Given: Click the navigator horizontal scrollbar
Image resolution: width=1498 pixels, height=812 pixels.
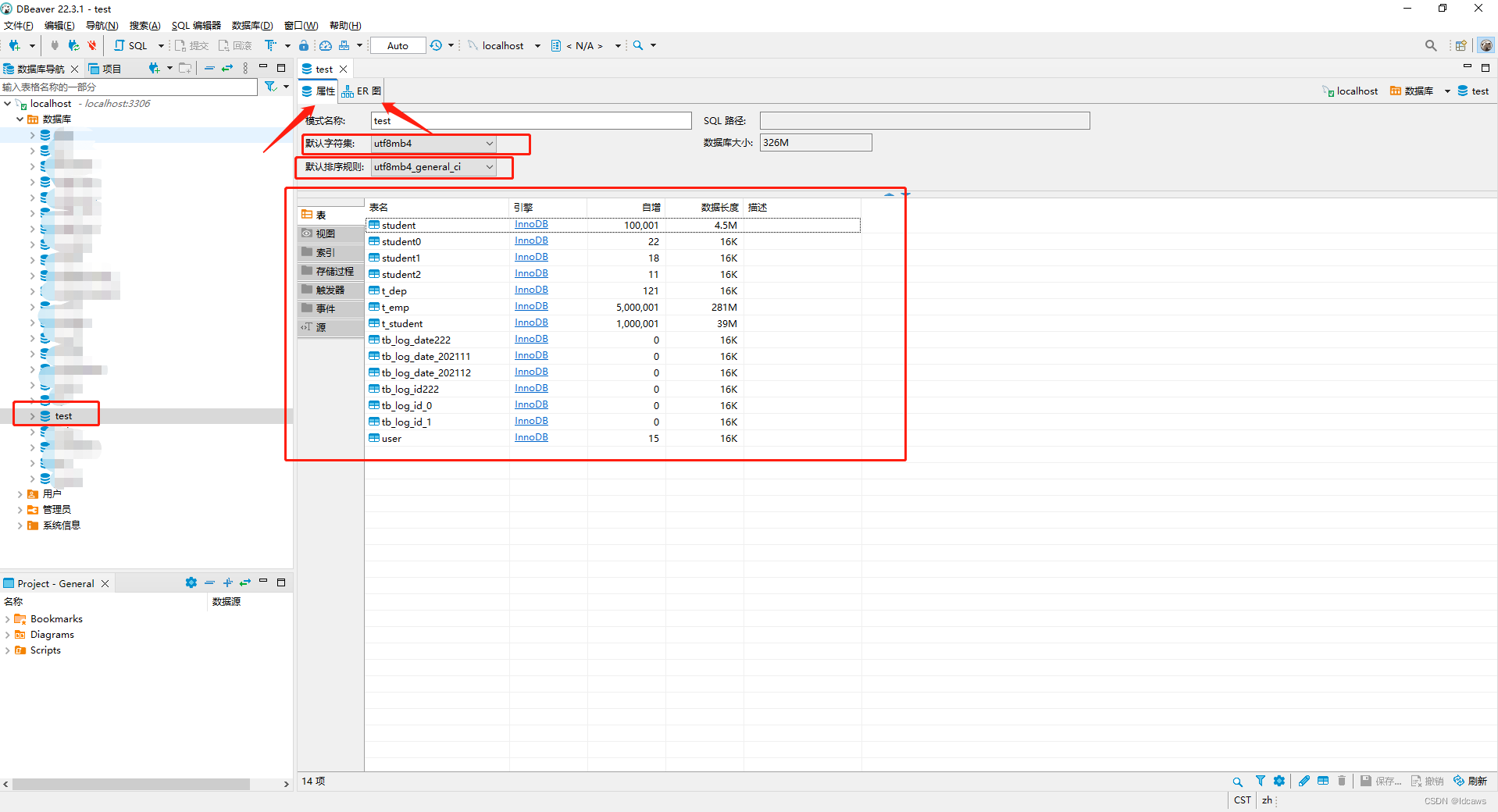Looking at the screenshot, I should (131, 784).
